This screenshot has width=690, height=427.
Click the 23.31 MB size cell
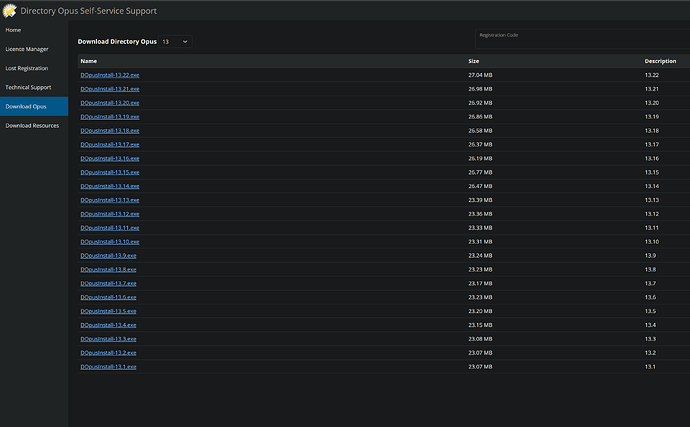click(x=480, y=242)
